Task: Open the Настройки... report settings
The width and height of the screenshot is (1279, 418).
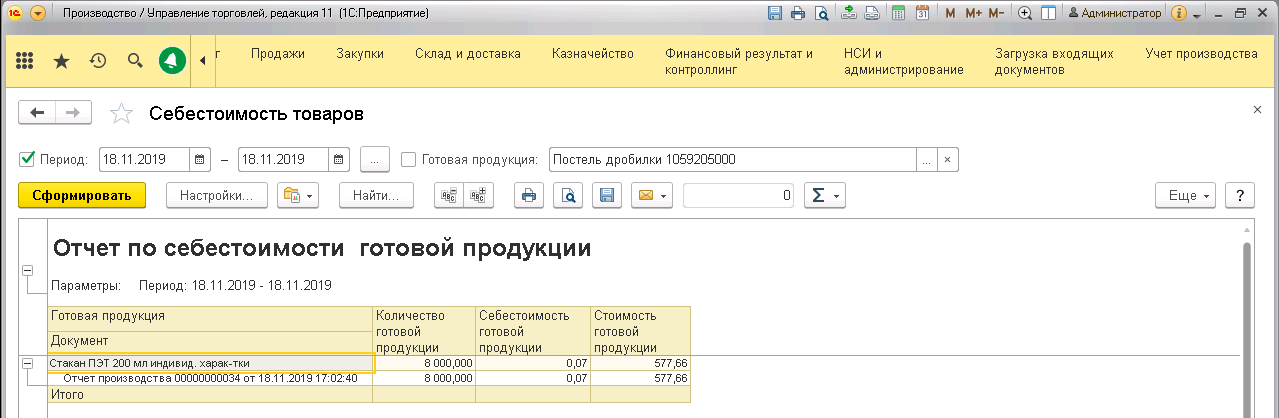Action: pyautogui.click(x=216, y=196)
